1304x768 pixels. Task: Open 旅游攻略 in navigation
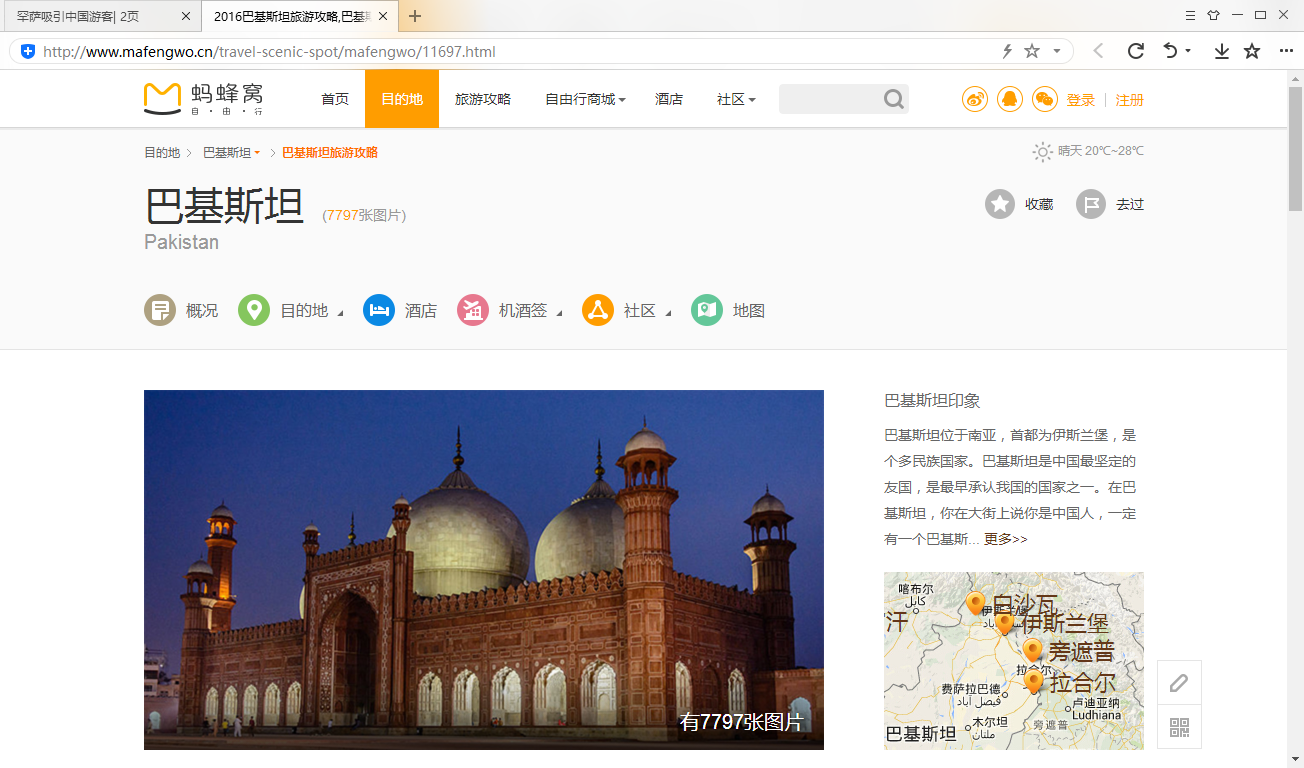(x=483, y=99)
